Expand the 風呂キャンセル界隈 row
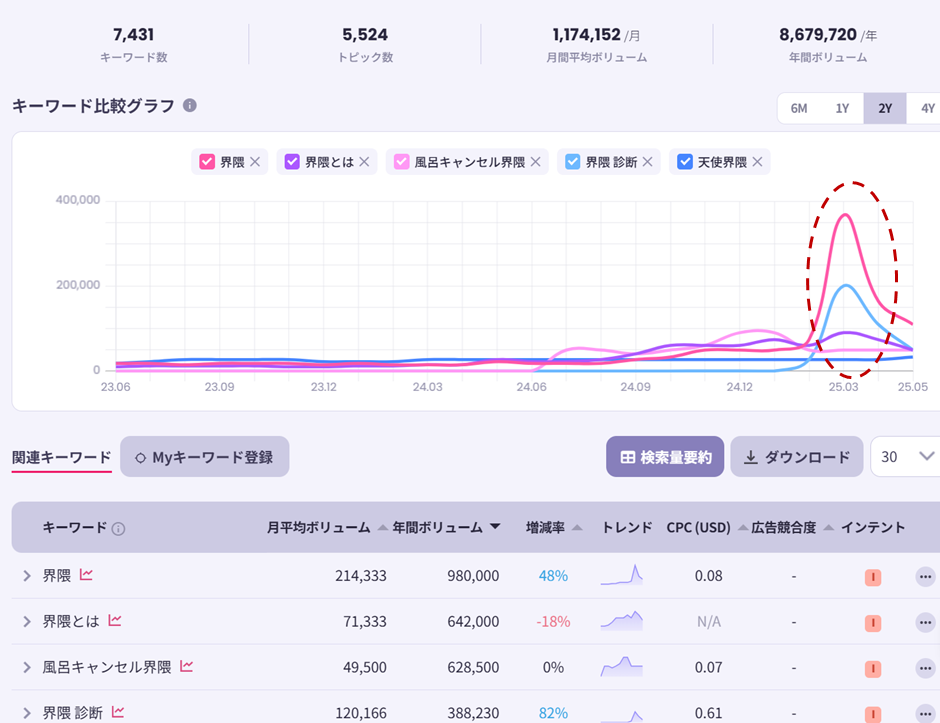The image size is (940, 723). tap(27, 667)
